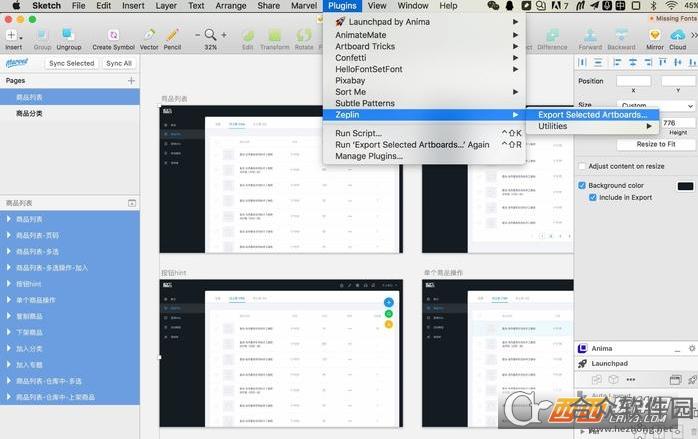This screenshot has height=439, width=698.
Task: Open Utilities submenu under Zeplin
Action: coord(593,126)
